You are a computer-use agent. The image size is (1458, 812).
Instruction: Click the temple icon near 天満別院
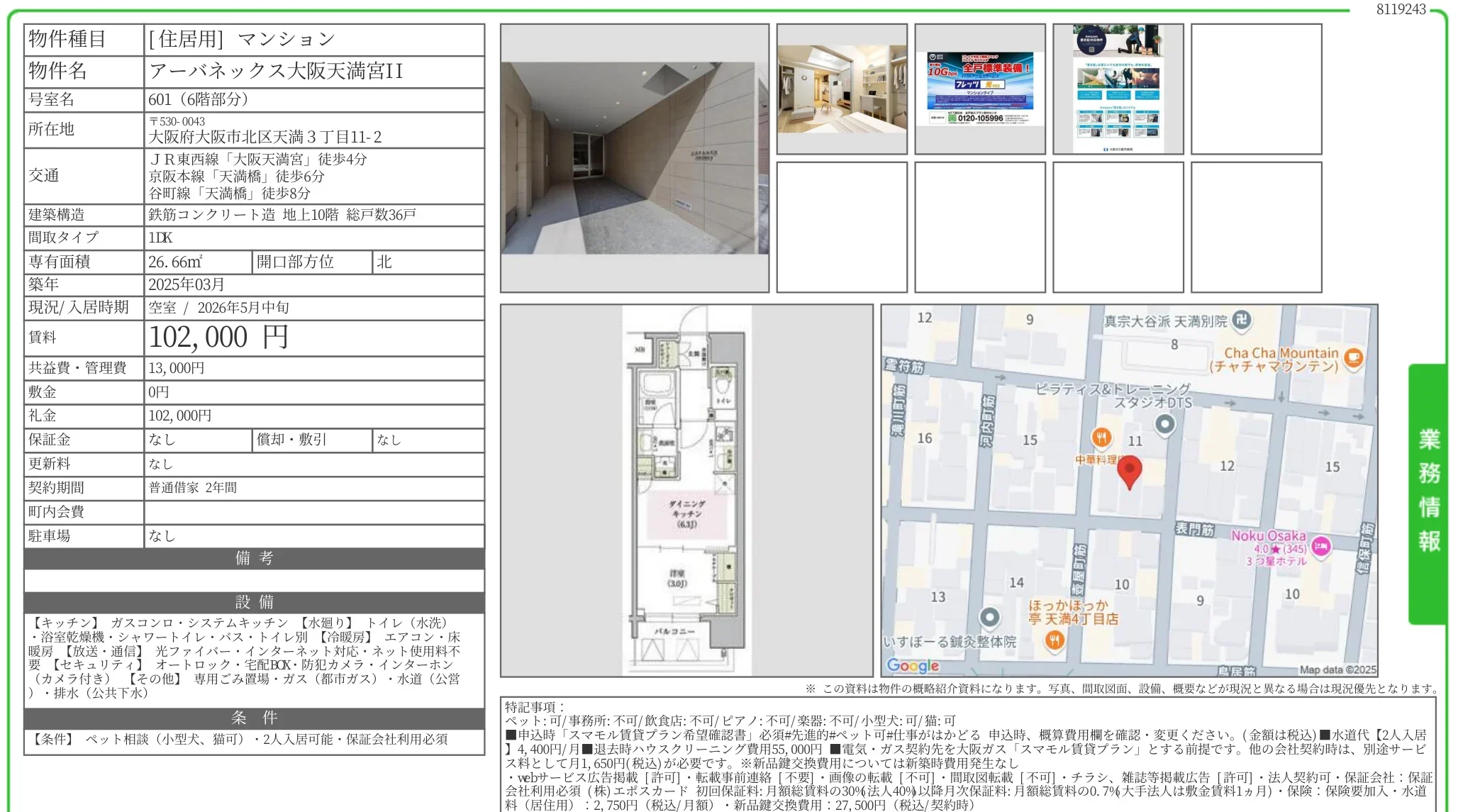tap(1240, 320)
